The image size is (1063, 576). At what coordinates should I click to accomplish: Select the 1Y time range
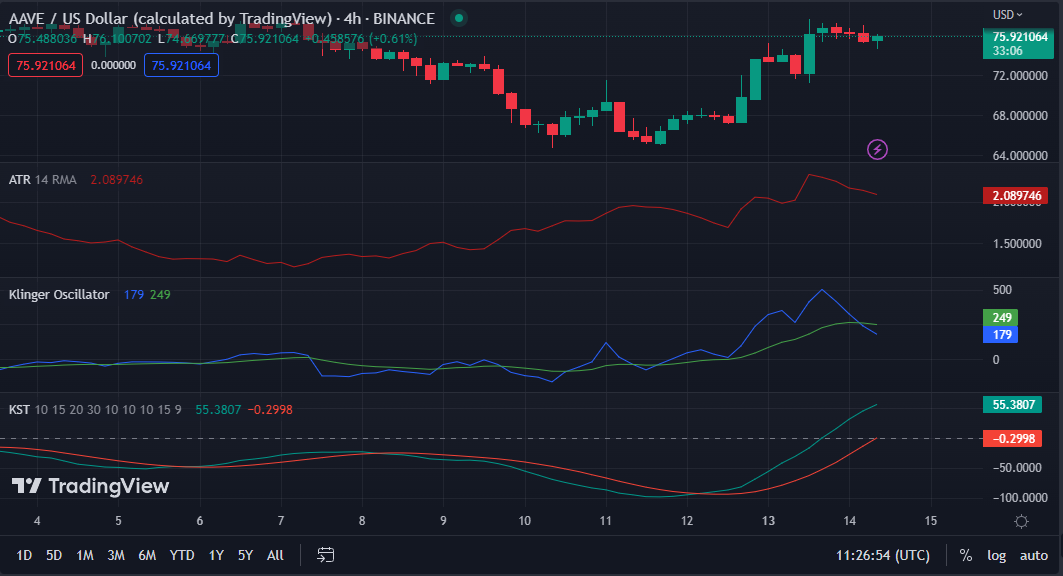(216, 555)
